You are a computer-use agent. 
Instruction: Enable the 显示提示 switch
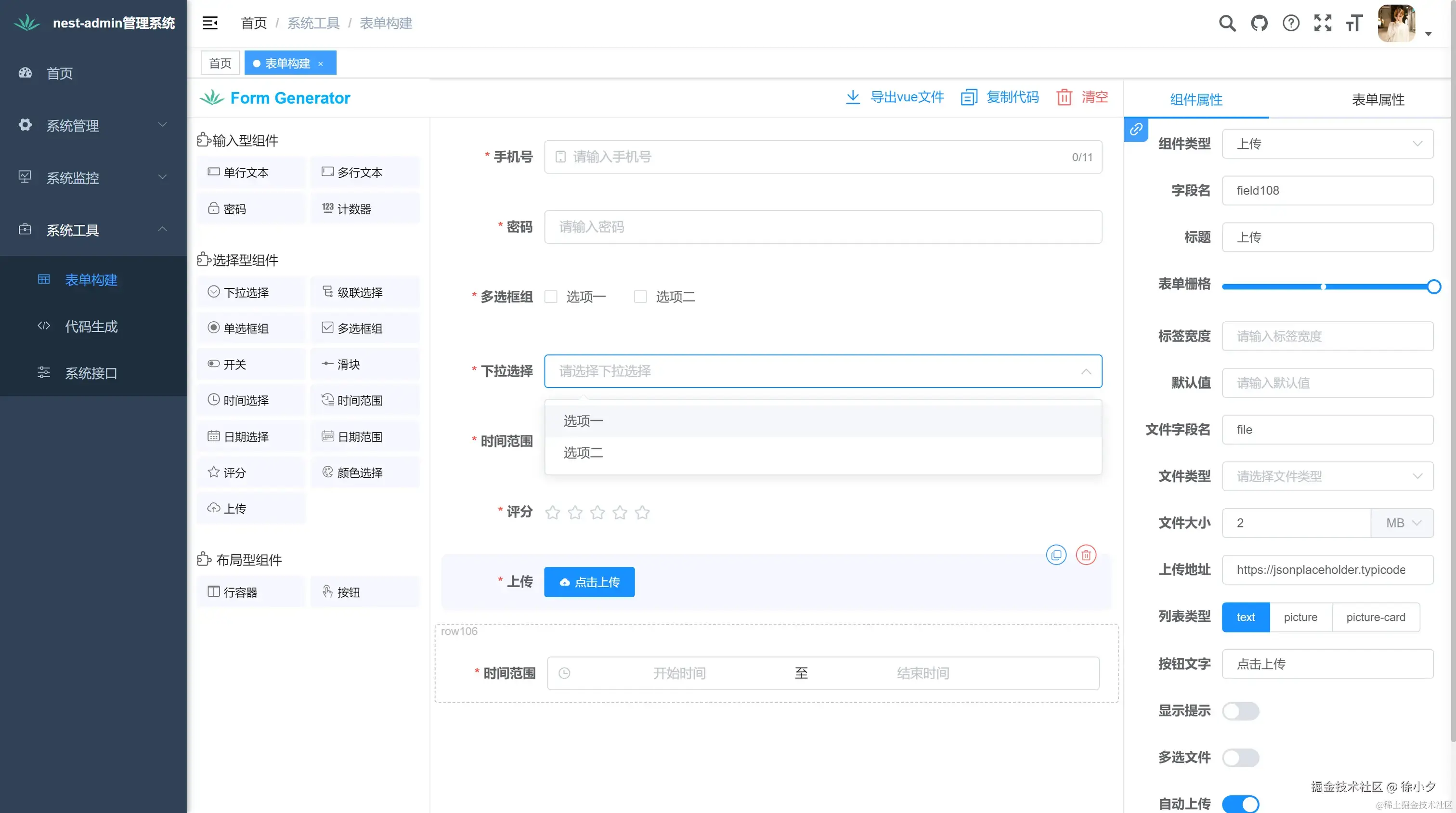click(x=1240, y=711)
